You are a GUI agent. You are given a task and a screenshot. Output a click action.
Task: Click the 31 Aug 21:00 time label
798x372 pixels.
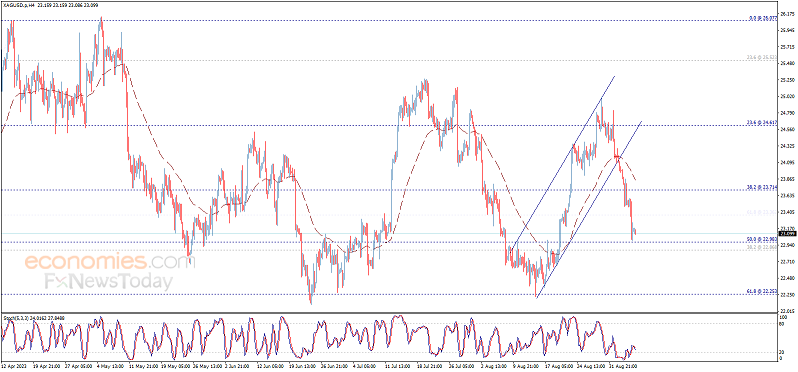point(624,365)
